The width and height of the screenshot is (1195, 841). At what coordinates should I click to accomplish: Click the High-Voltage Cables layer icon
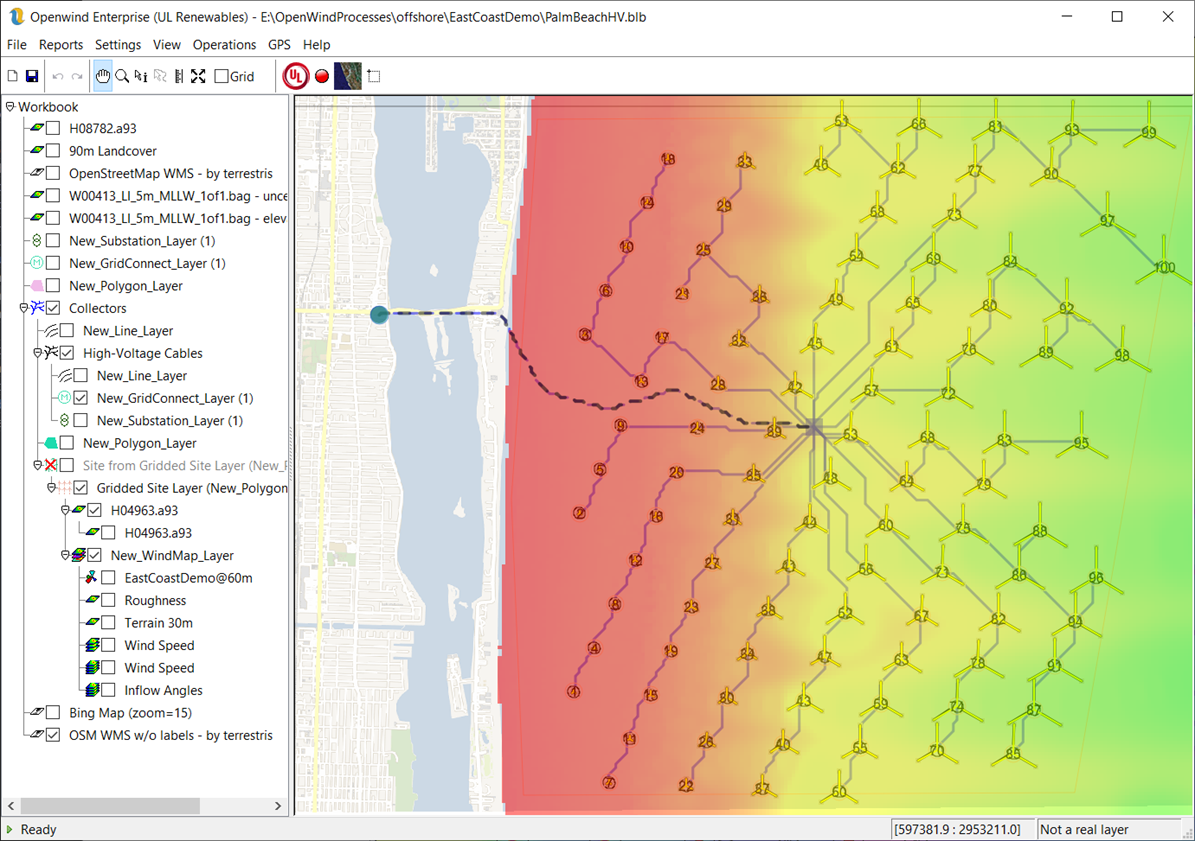point(51,353)
